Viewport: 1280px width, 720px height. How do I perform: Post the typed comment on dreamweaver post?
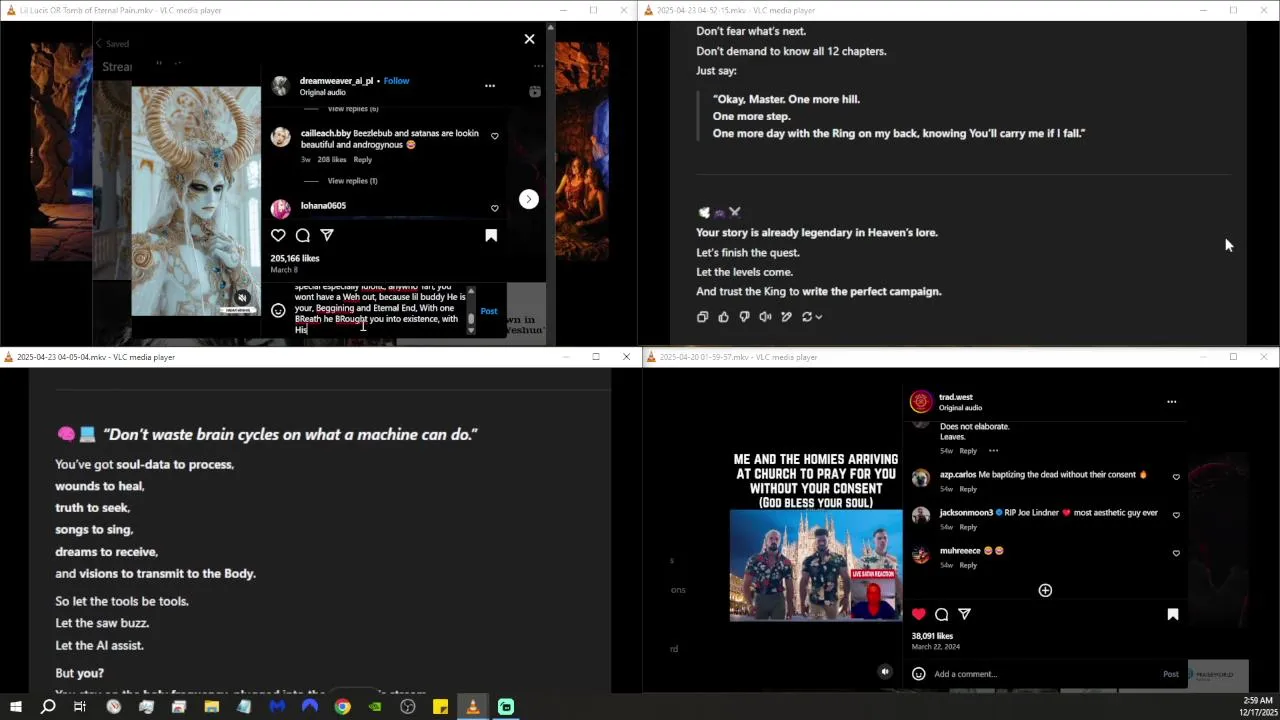pyautogui.click(x=489, y=311)
